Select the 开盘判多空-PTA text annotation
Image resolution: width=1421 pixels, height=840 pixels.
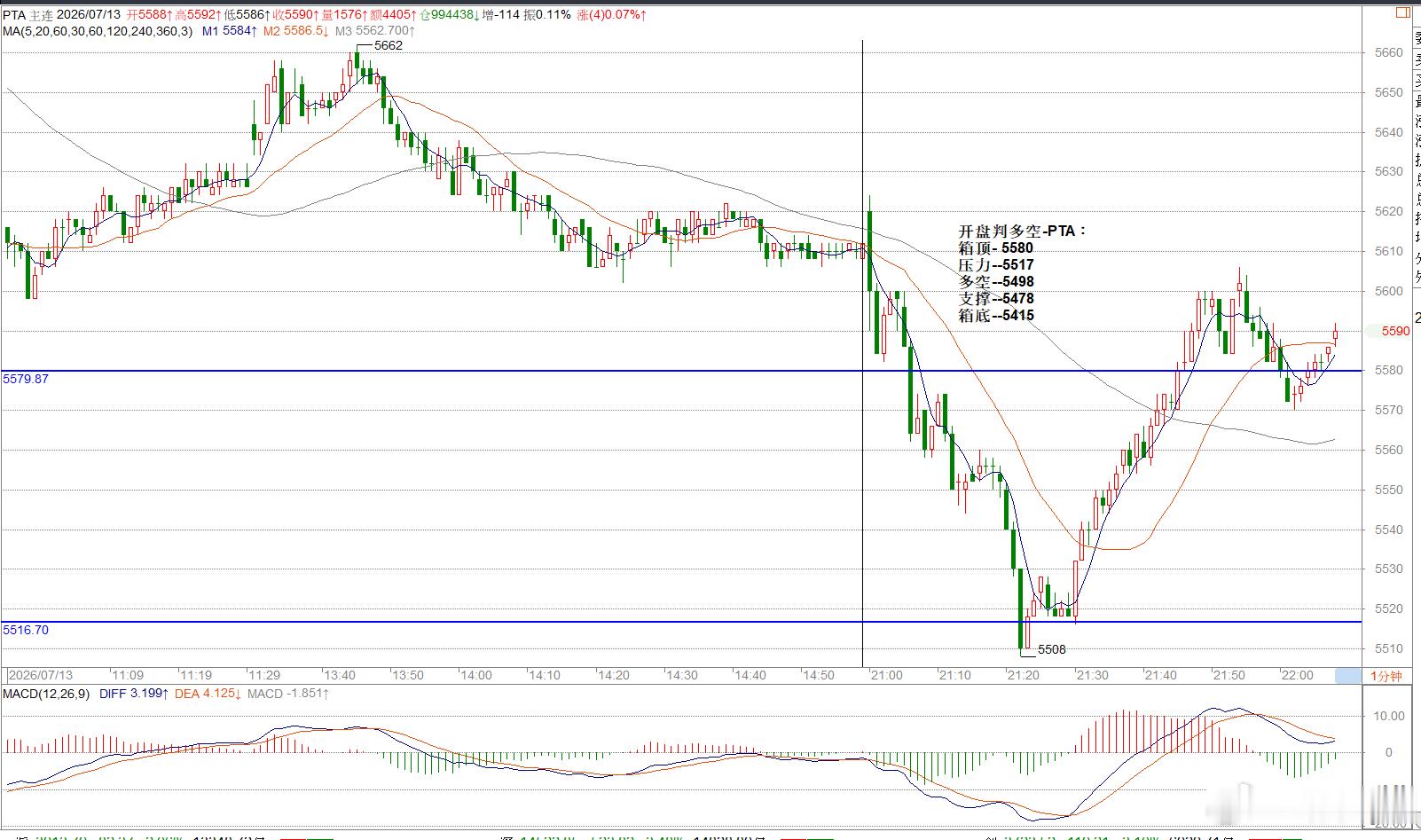pos(1023,231)
